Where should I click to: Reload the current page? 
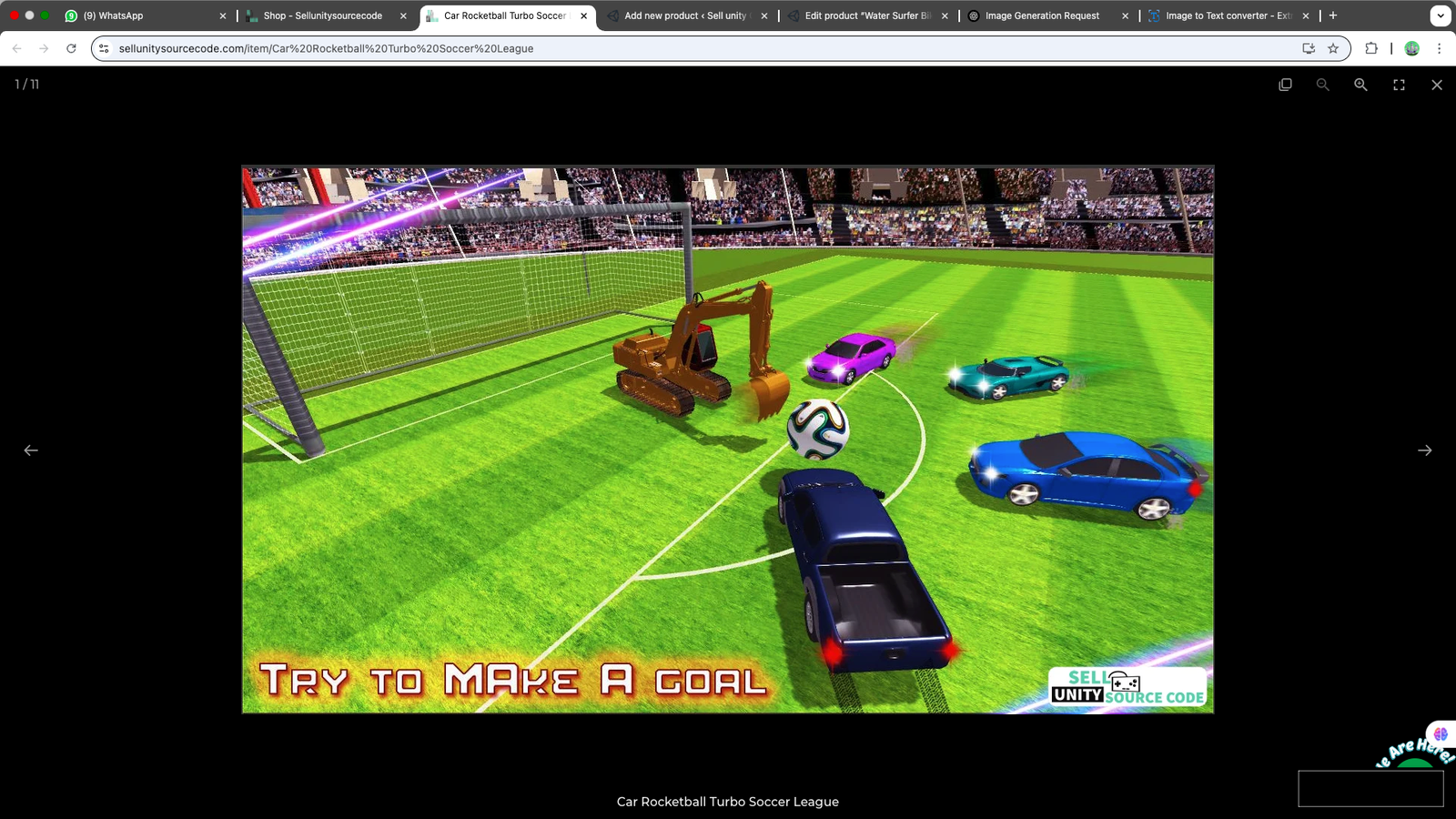coord(71,48)
